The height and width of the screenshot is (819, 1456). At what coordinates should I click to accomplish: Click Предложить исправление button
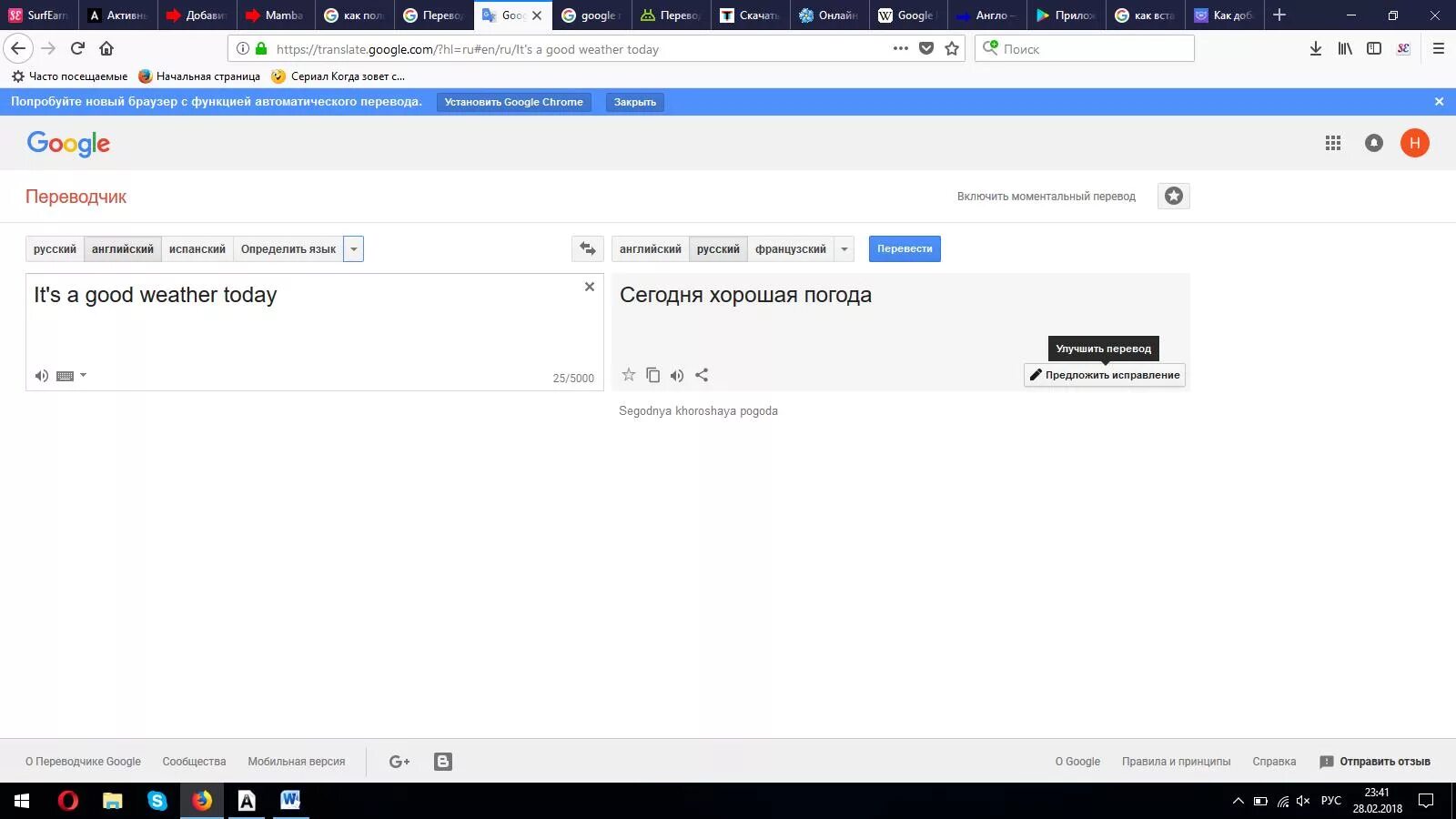pos(1105,375)
